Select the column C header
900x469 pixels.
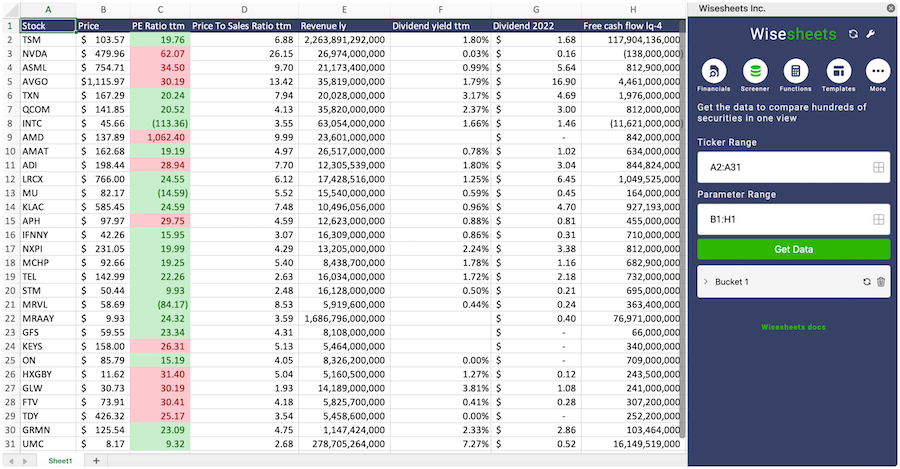click(158, 10)
